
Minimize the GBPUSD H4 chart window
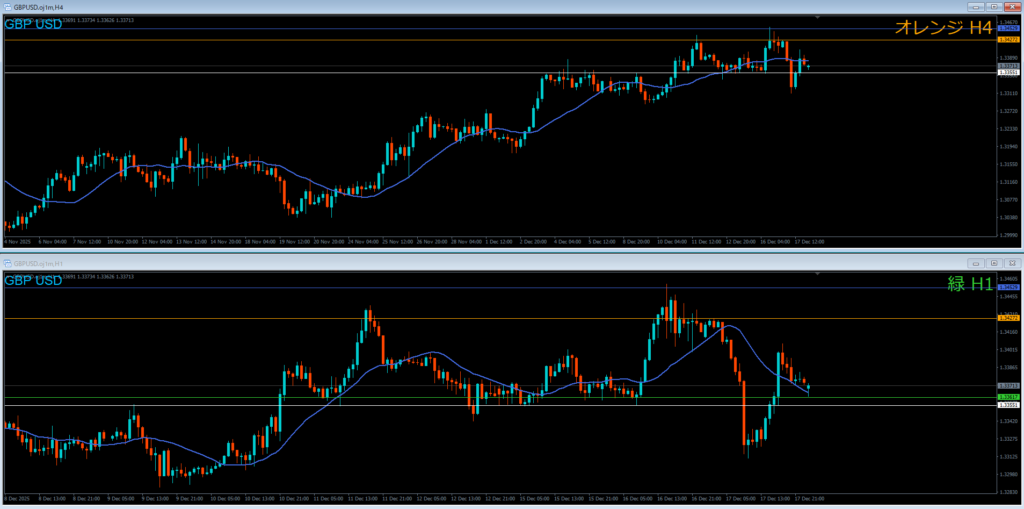978,7
